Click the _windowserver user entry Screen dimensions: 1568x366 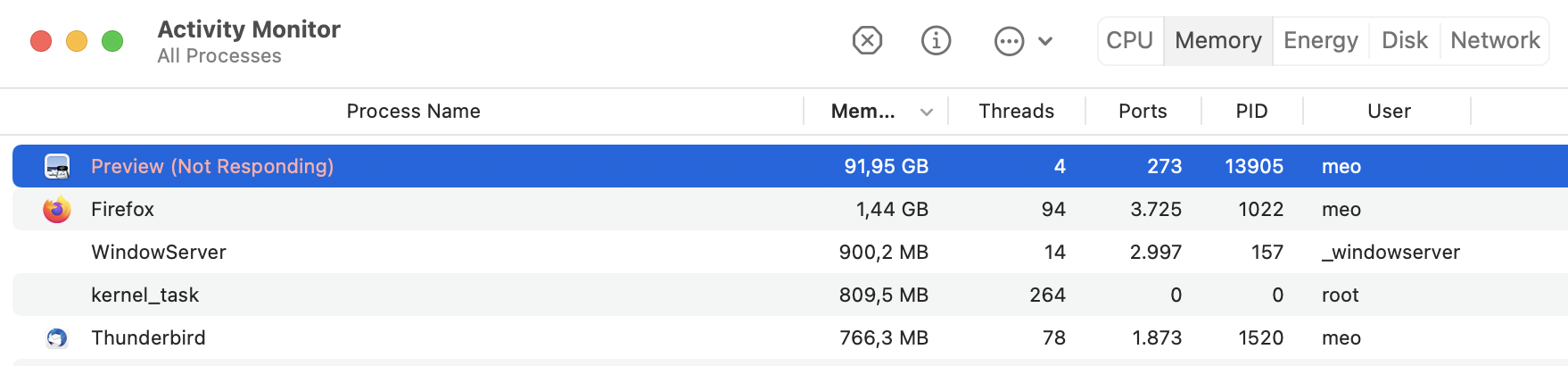[1391, 252]
